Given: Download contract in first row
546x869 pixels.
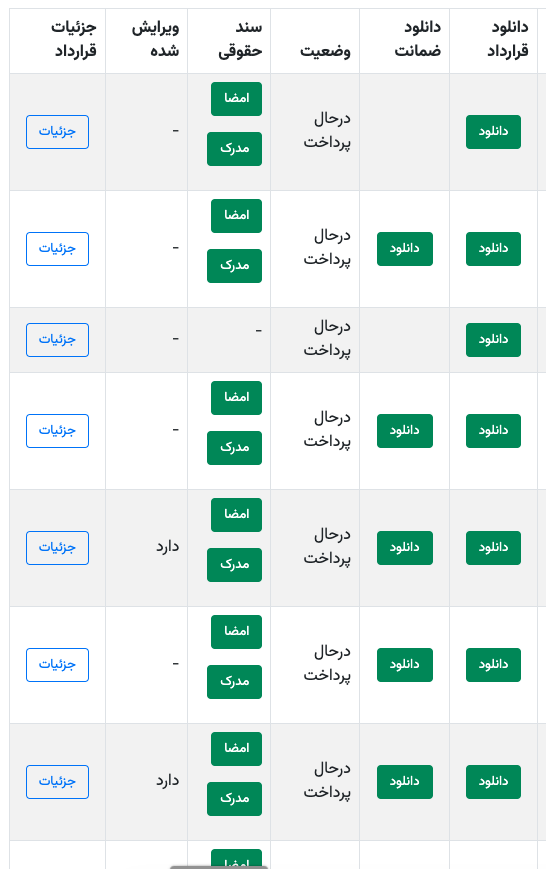Looking at the screenshot, I should [x=493, y=132].
